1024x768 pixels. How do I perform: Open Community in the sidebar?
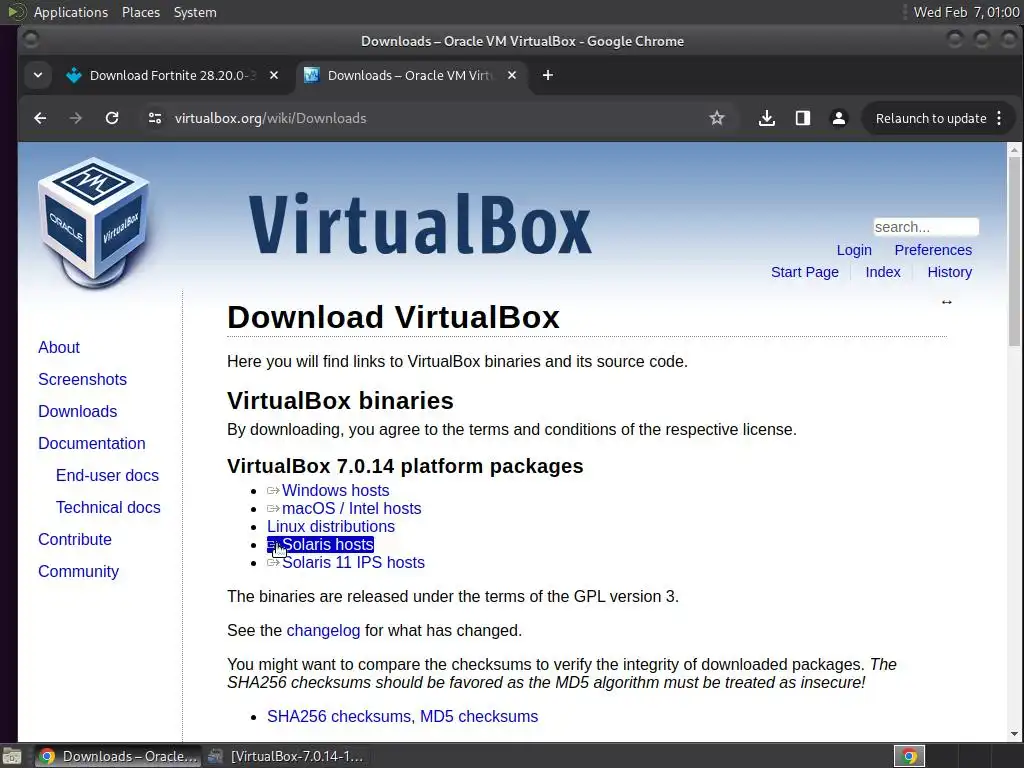coord(78,571)
